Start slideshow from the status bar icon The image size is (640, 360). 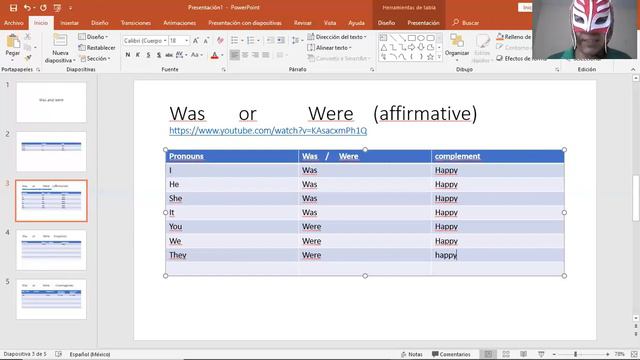(x=541, y=354)
